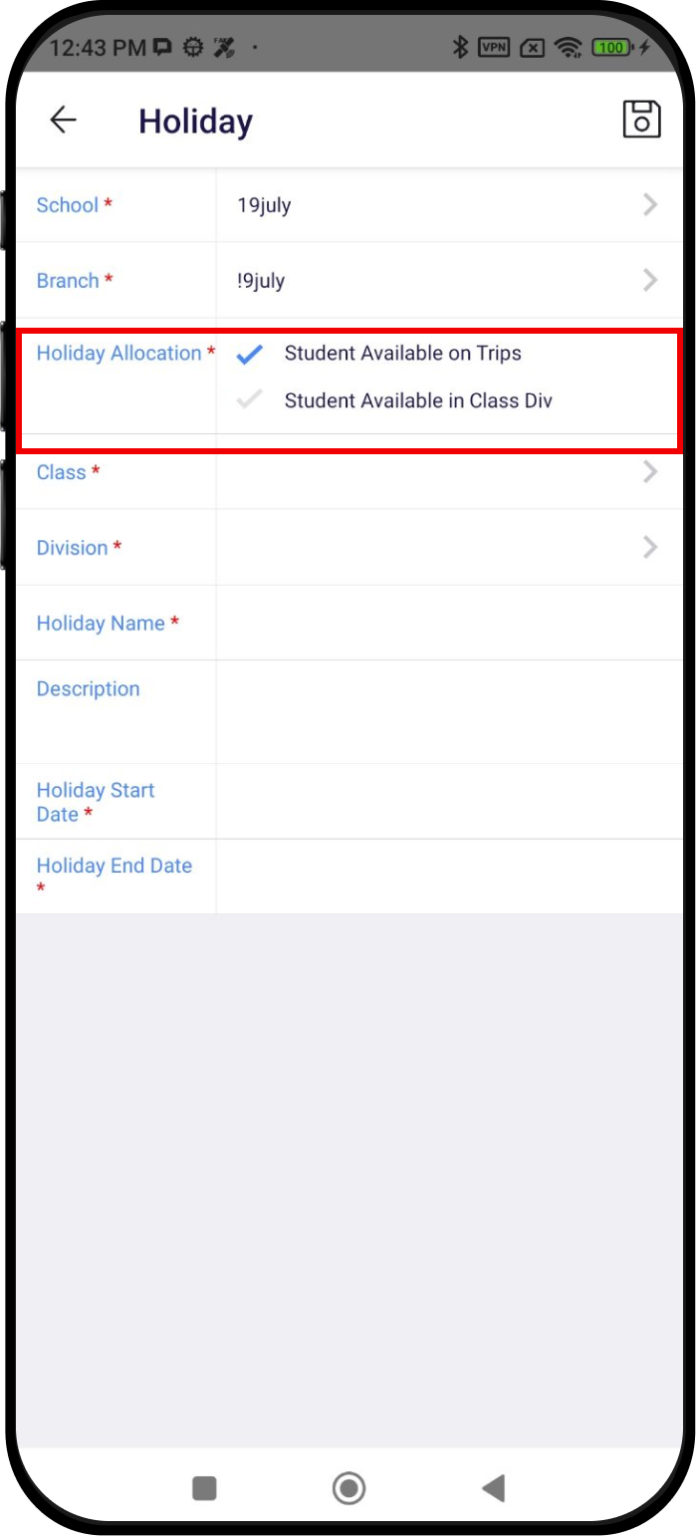Tap the back arrow icon
696x1536 pixels.
[63, 120]
